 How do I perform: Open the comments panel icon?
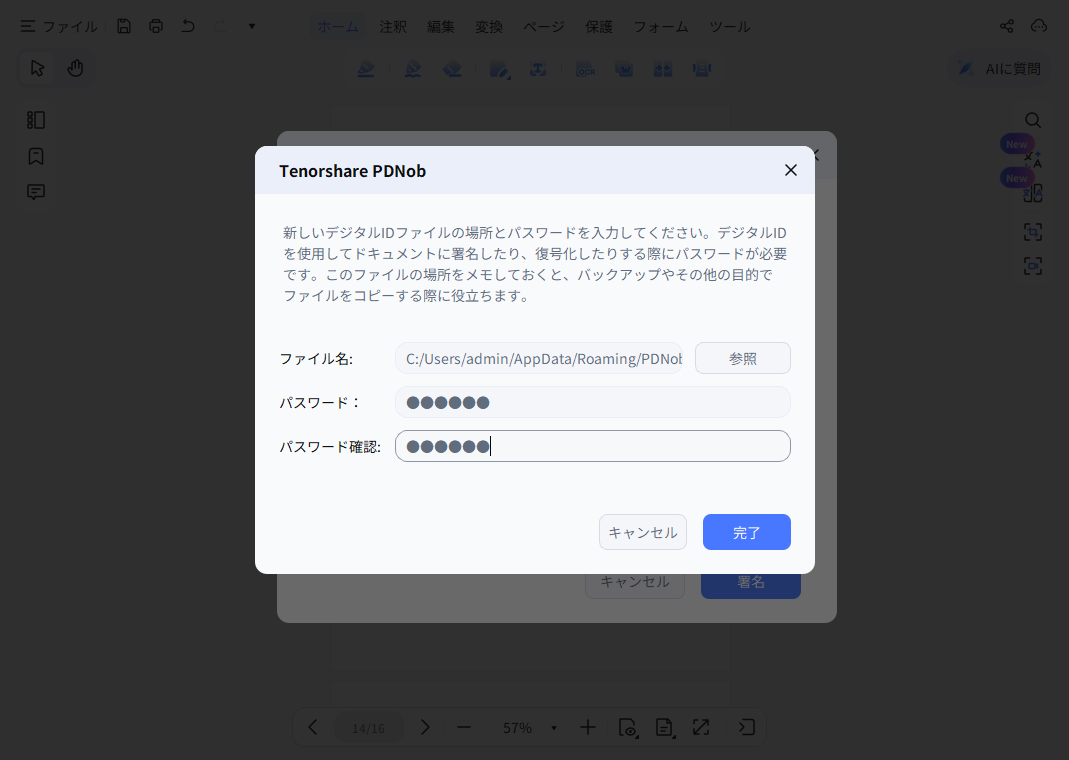tap(35, 192)
